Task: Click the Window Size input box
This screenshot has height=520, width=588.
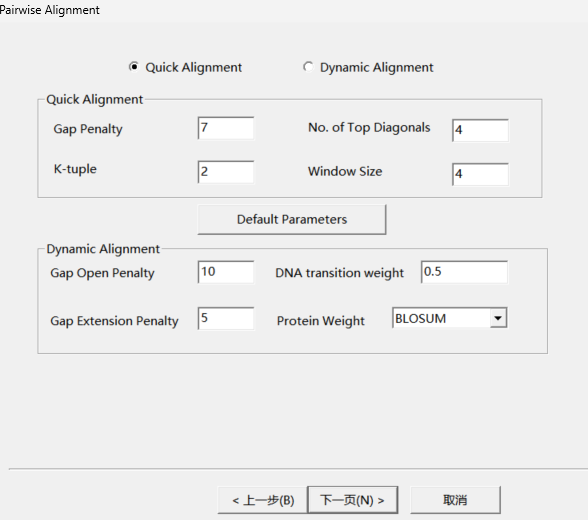Action: click(x=480, y=174)
